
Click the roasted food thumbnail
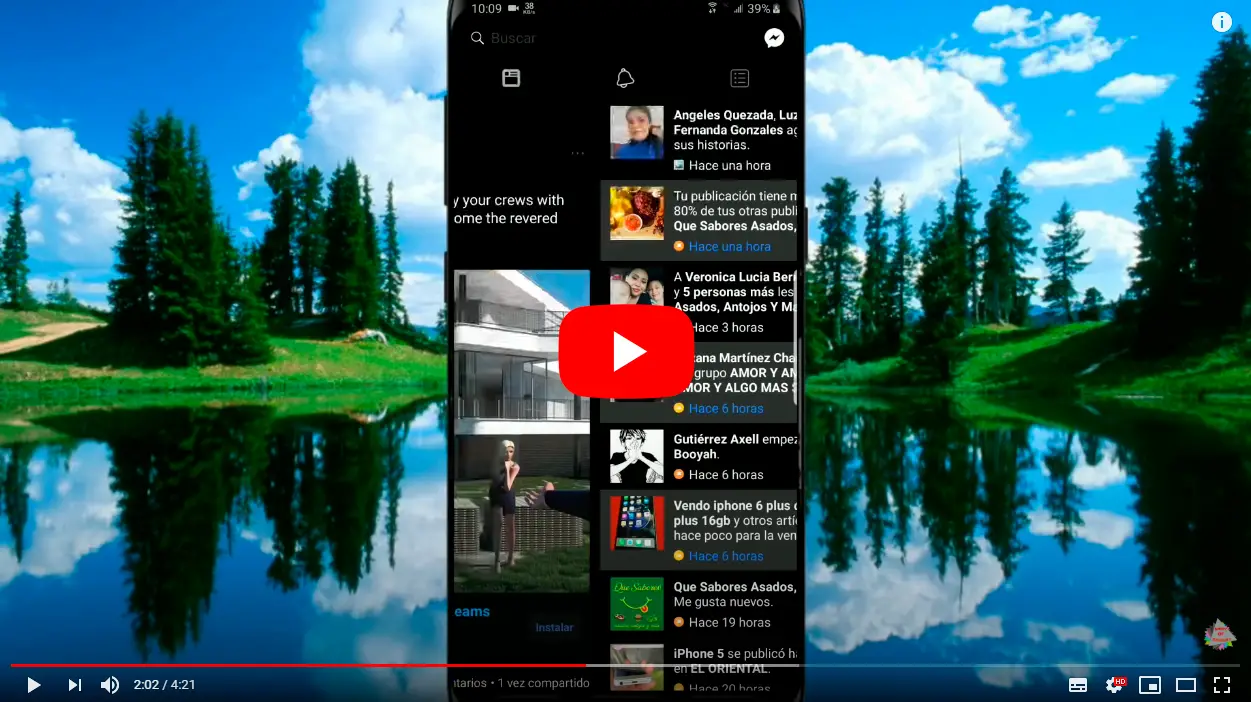coord(637,213)
